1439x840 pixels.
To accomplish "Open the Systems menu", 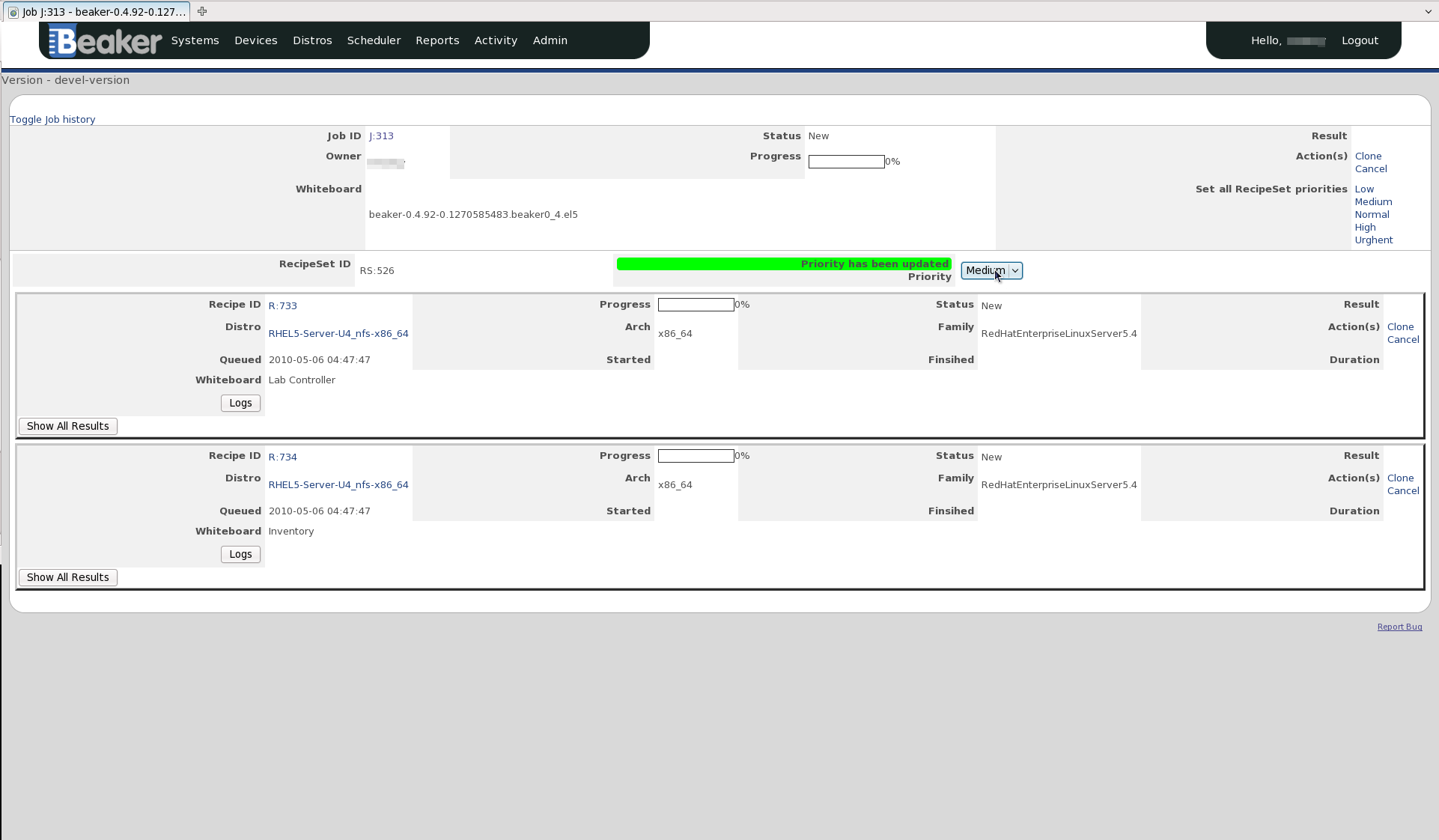I will point(195,40).
